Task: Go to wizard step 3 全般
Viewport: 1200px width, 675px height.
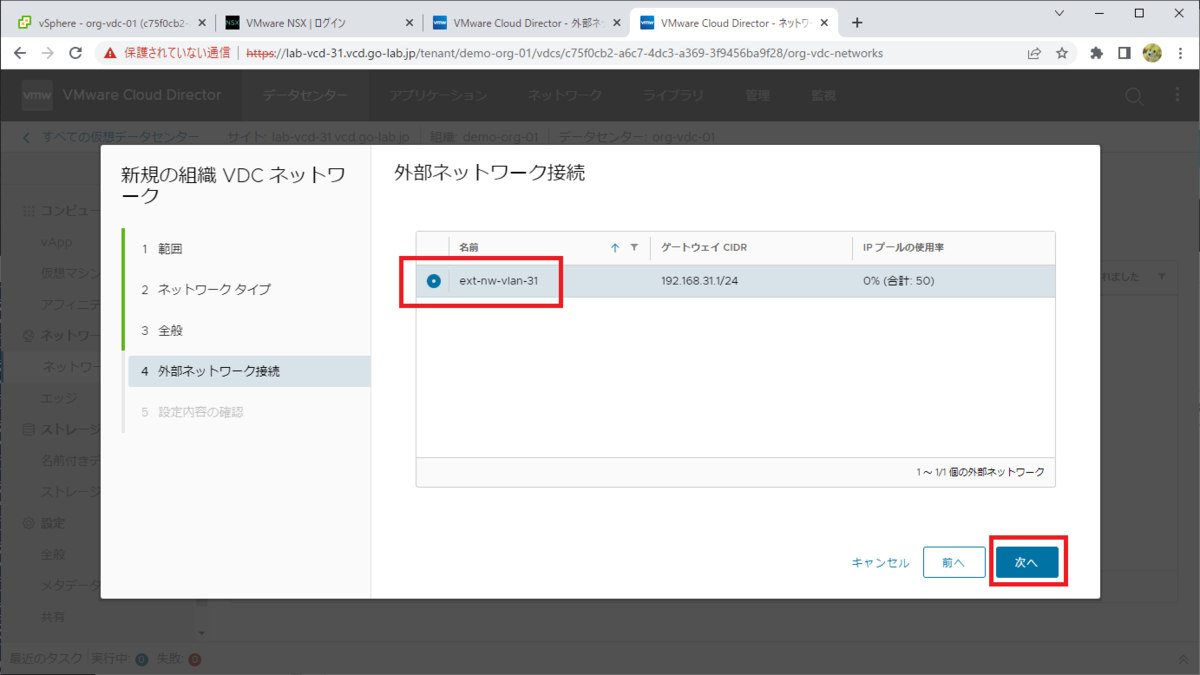Action: click(x=162, y=331)
